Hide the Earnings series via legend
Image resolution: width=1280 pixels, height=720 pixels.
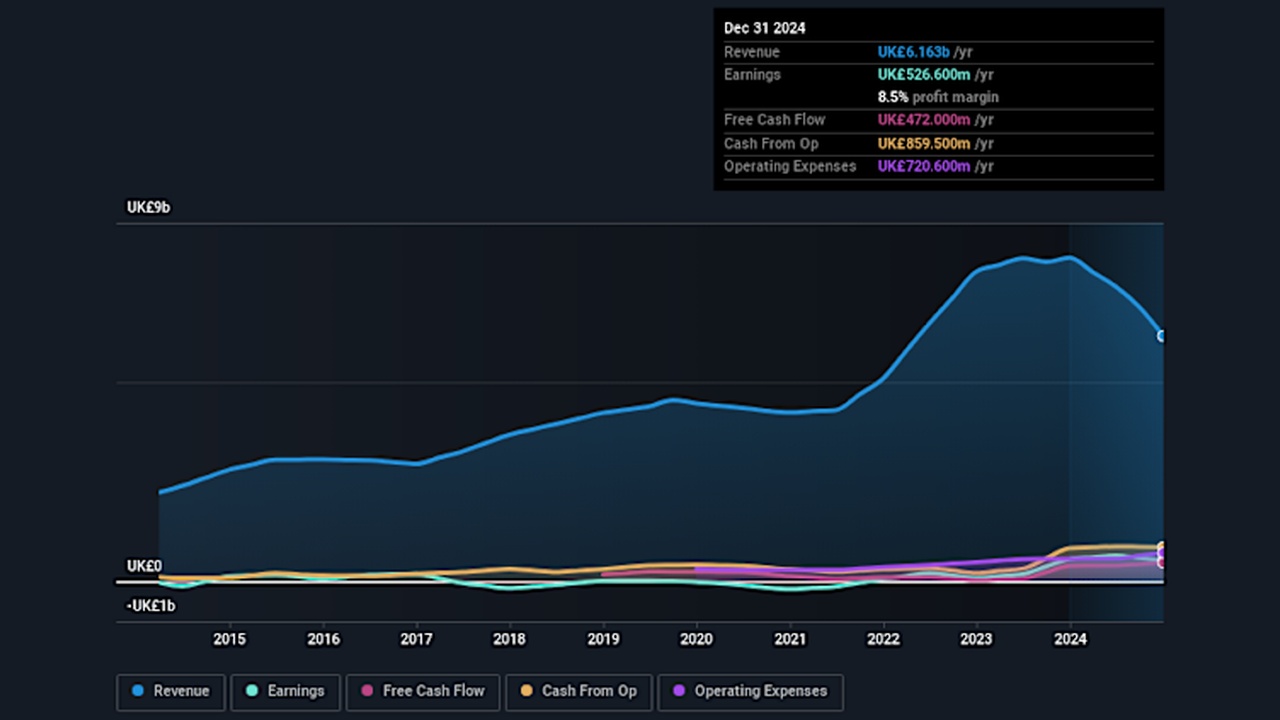285,691
